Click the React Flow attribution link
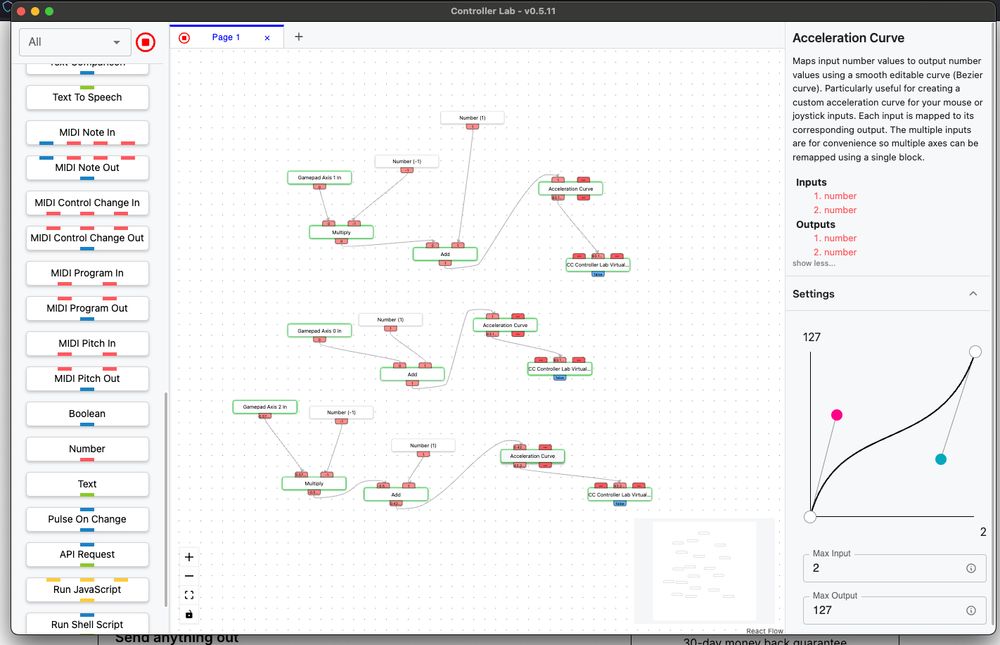 (764, 630)
